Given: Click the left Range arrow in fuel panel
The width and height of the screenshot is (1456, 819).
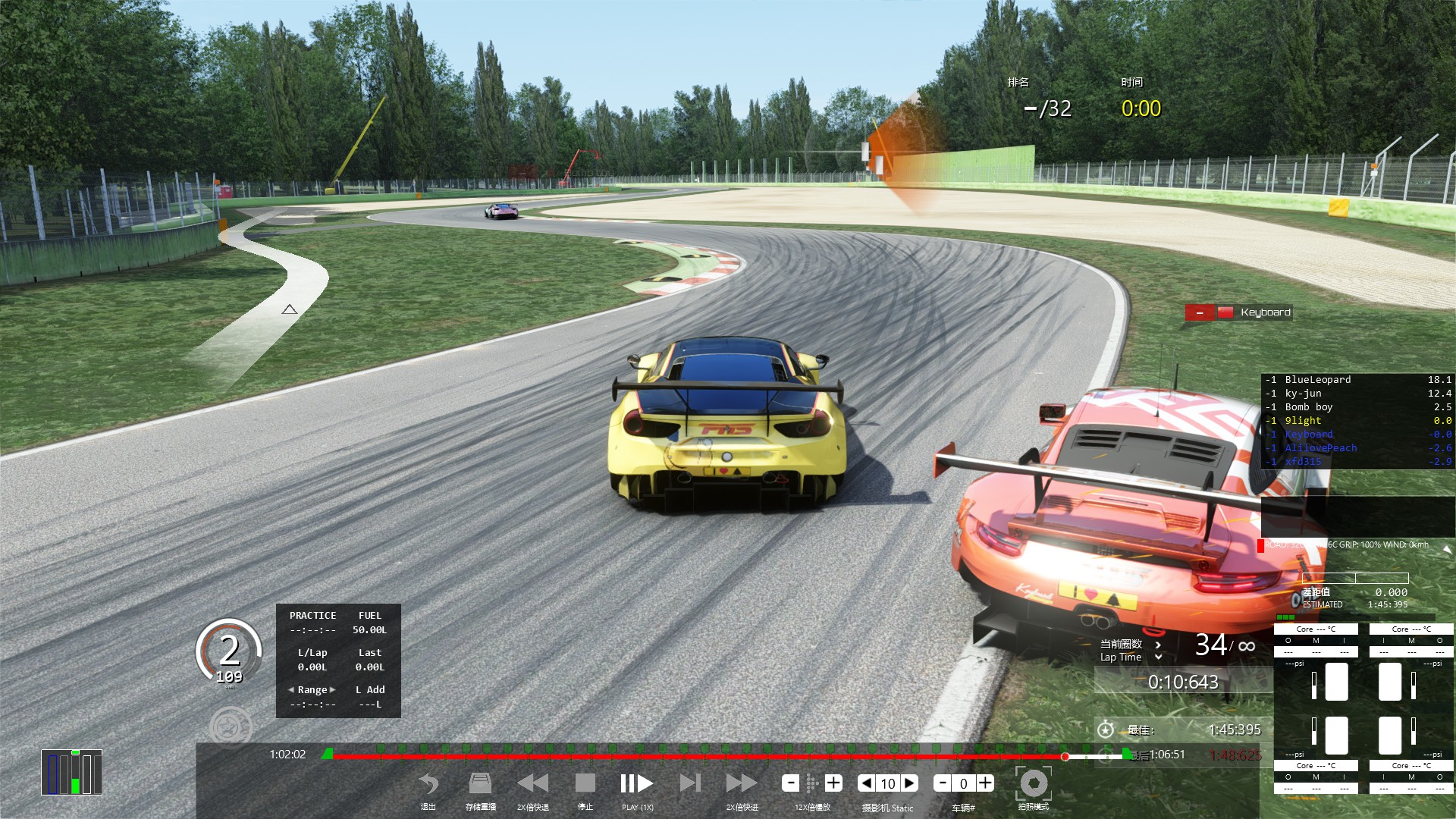Looking at the screenshot, I should click(291, 689).
